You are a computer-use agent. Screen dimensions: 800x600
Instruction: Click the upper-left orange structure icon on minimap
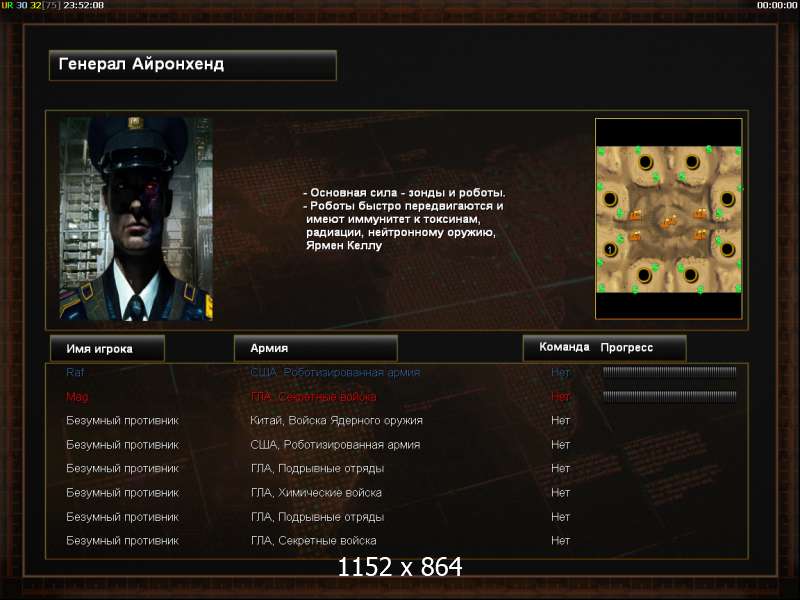coord(635,215)
